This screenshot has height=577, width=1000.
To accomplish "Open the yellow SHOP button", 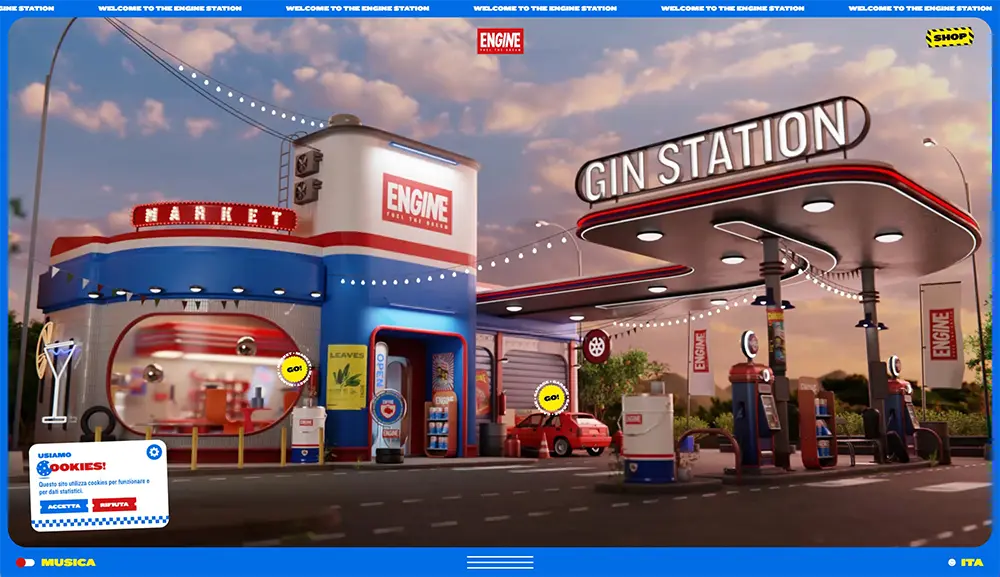I will coord(950,37).
